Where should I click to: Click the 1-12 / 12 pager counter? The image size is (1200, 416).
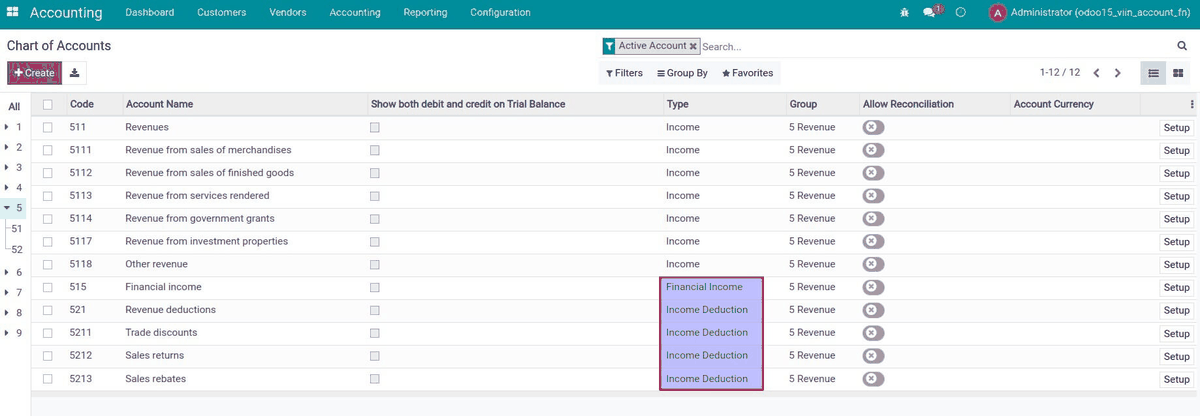tap(1060, 73)
